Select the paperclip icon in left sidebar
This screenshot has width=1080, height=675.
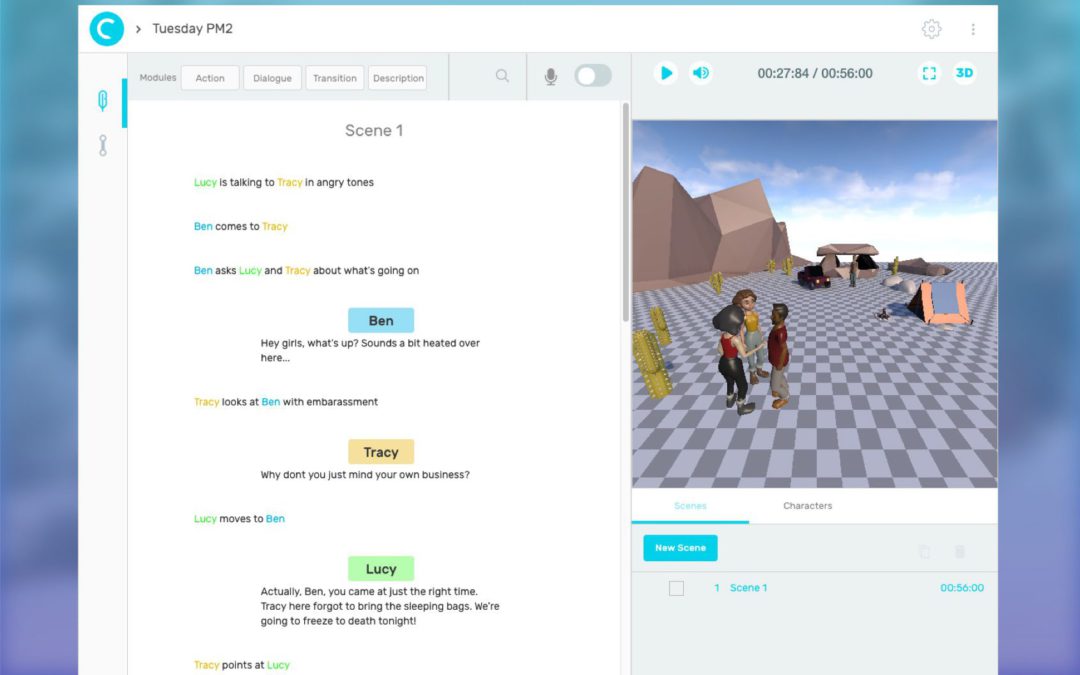103,100
